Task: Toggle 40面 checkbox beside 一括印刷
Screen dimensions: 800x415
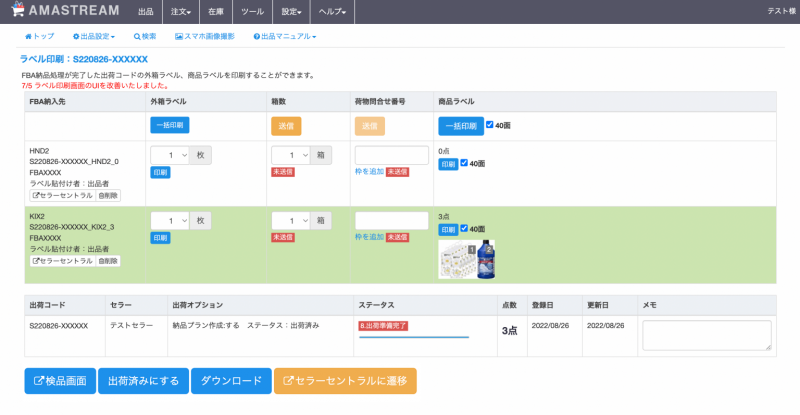Action: [490, 125]
